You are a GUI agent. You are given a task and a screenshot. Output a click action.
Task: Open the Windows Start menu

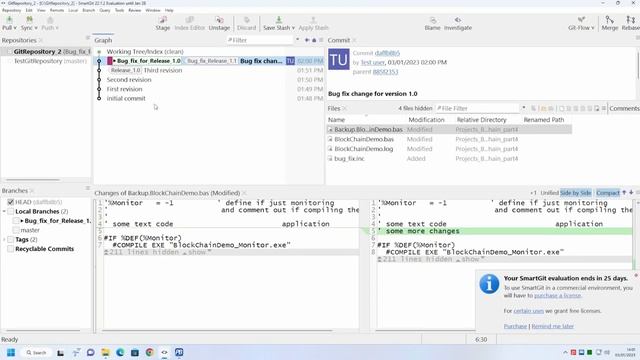tap(11, 352)
